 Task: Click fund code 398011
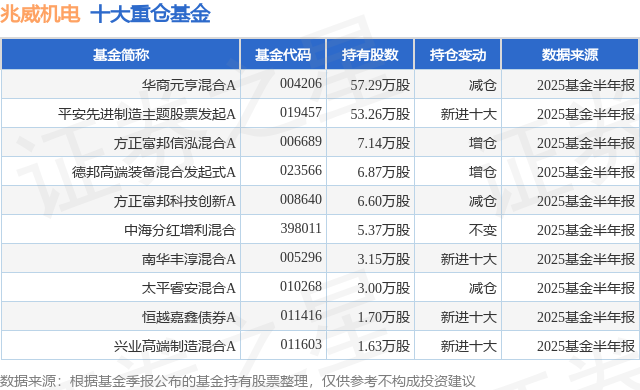301,228
